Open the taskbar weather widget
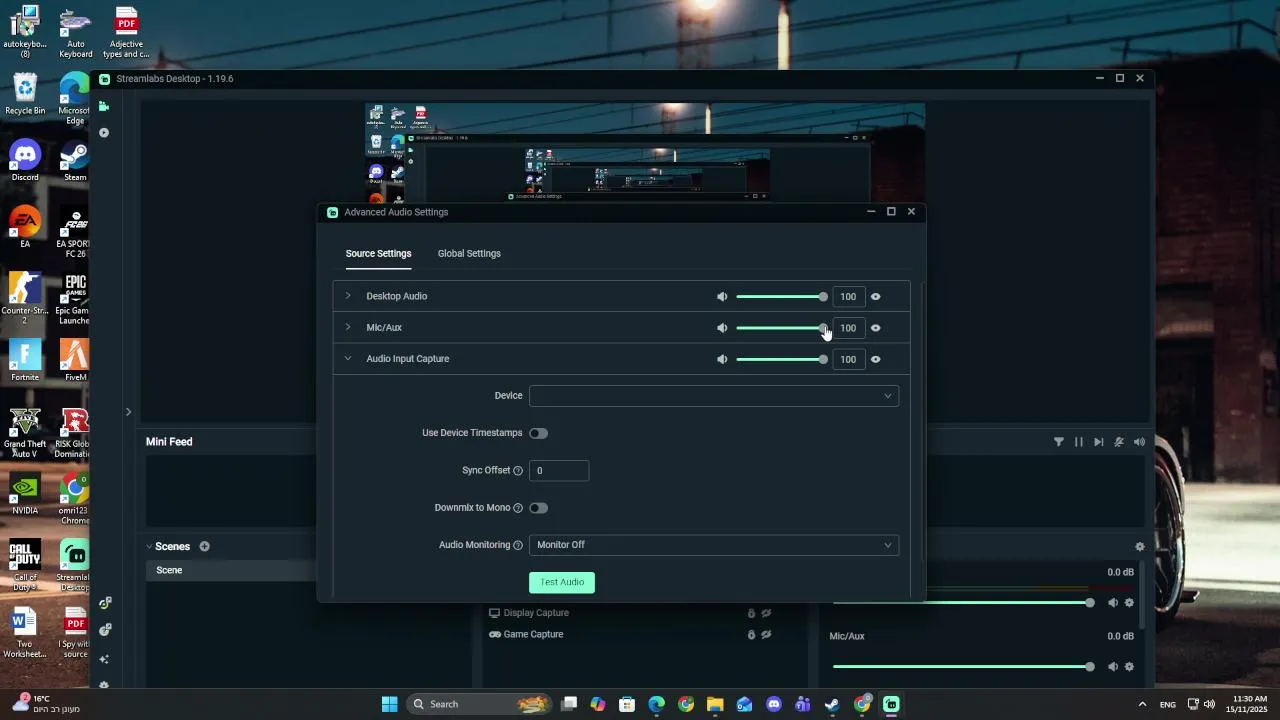This screenshot has width=1280, height=720. (x=45, y=704)
